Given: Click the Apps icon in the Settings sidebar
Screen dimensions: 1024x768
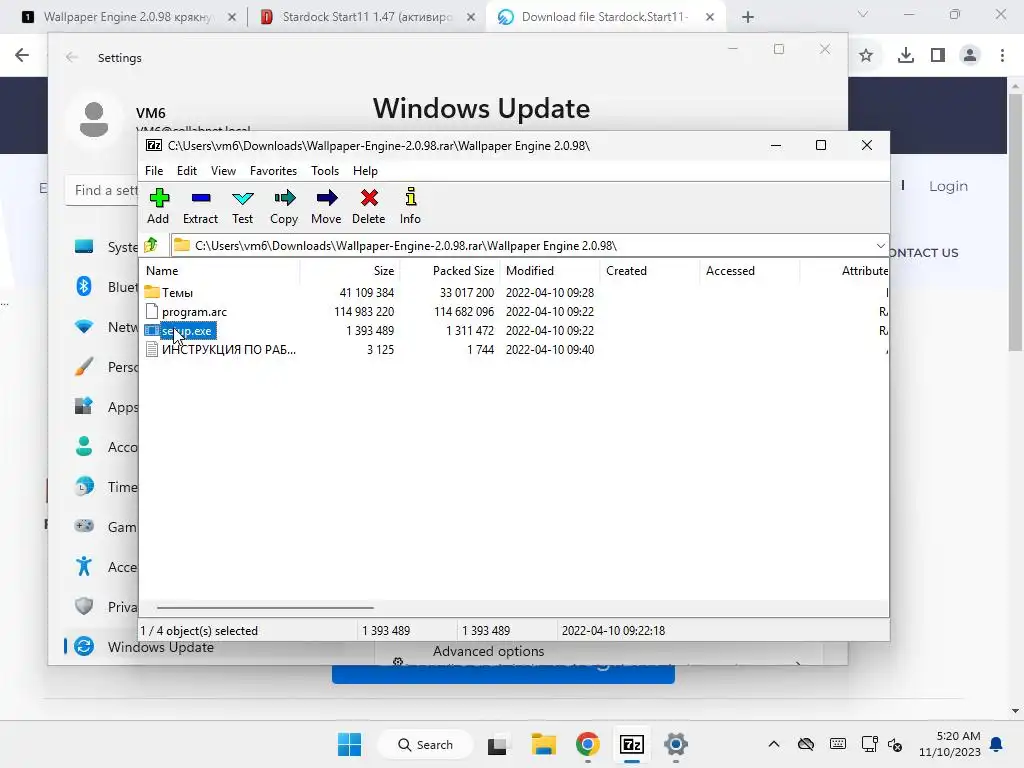Looking at the screenshot, I should click(84, 406).
